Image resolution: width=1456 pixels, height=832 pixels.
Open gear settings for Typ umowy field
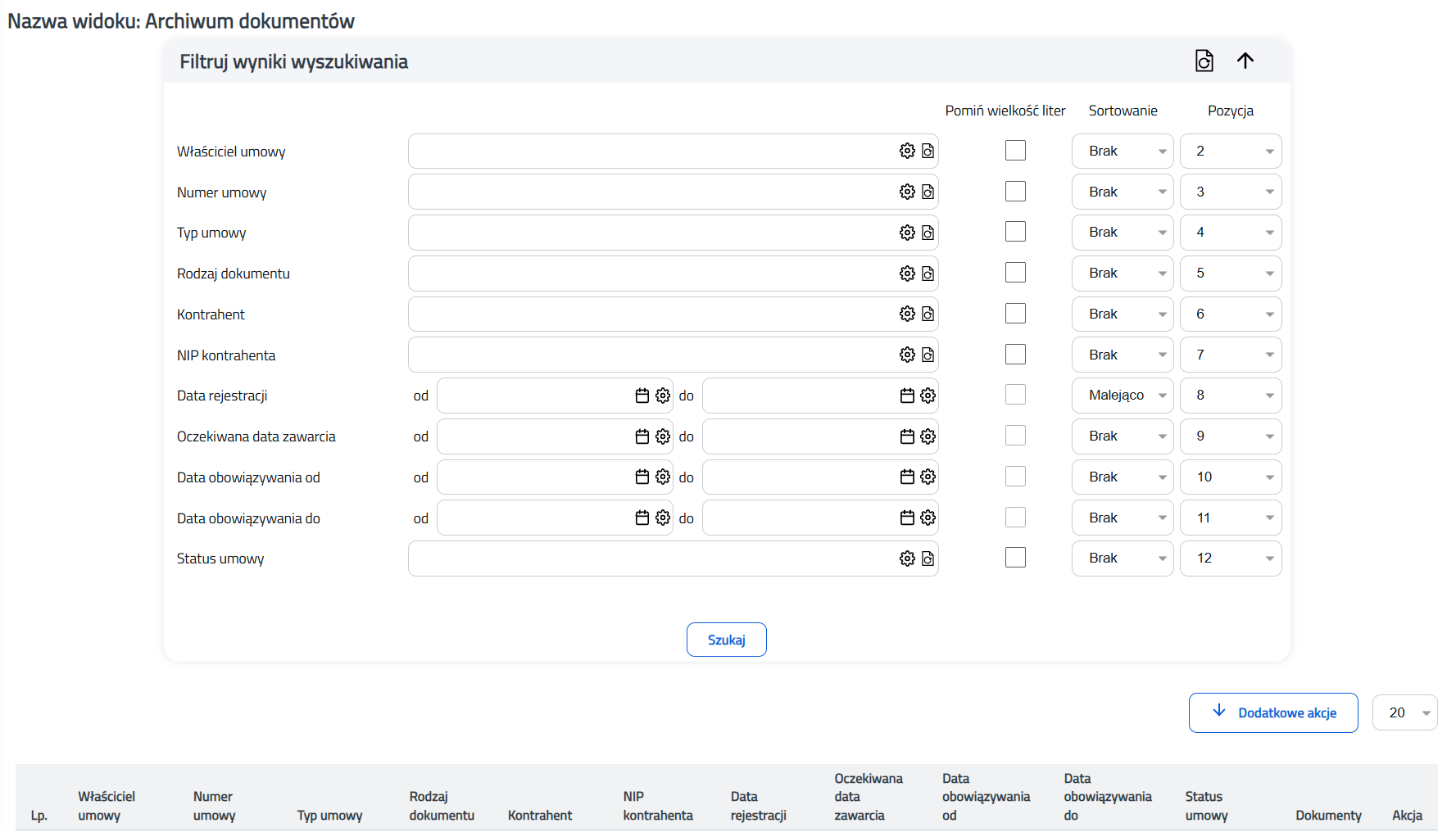pyautogui.click(x=907, y=233)
